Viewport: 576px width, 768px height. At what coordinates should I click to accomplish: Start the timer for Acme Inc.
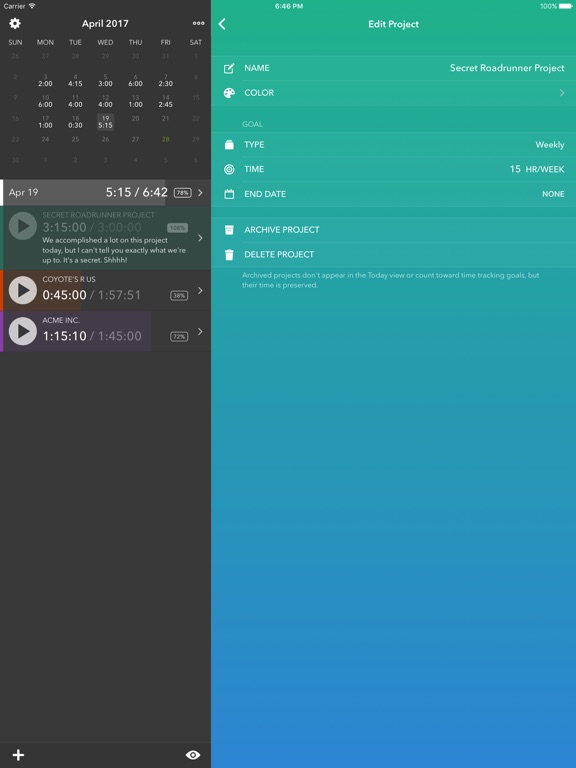click(x=23, y=331)
